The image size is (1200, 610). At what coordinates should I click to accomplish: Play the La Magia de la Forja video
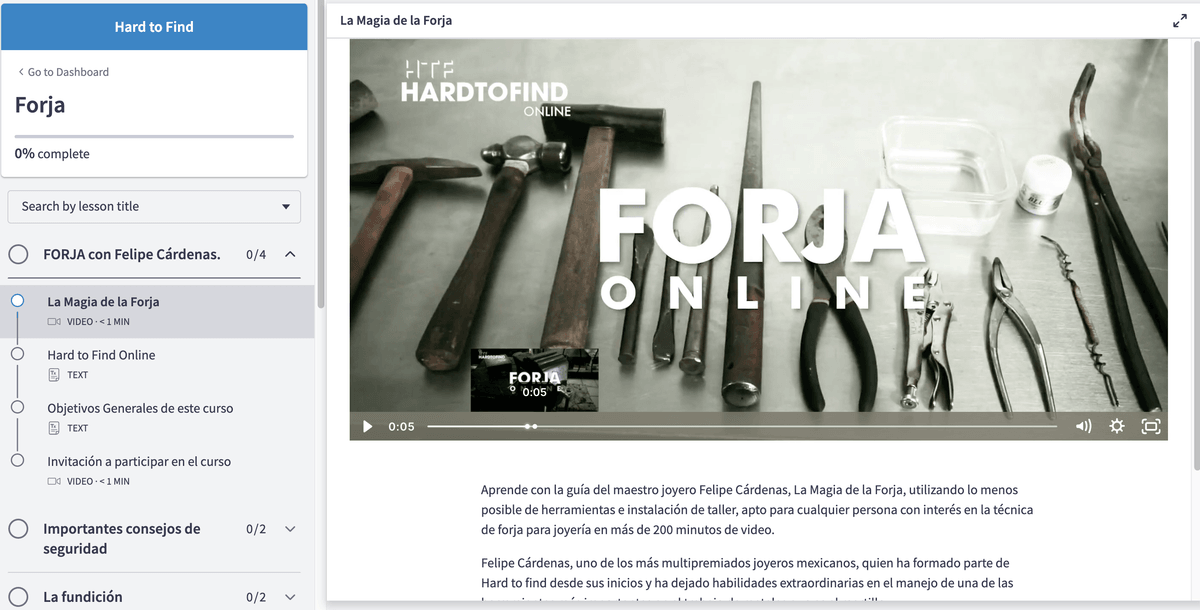coord(367,426)
